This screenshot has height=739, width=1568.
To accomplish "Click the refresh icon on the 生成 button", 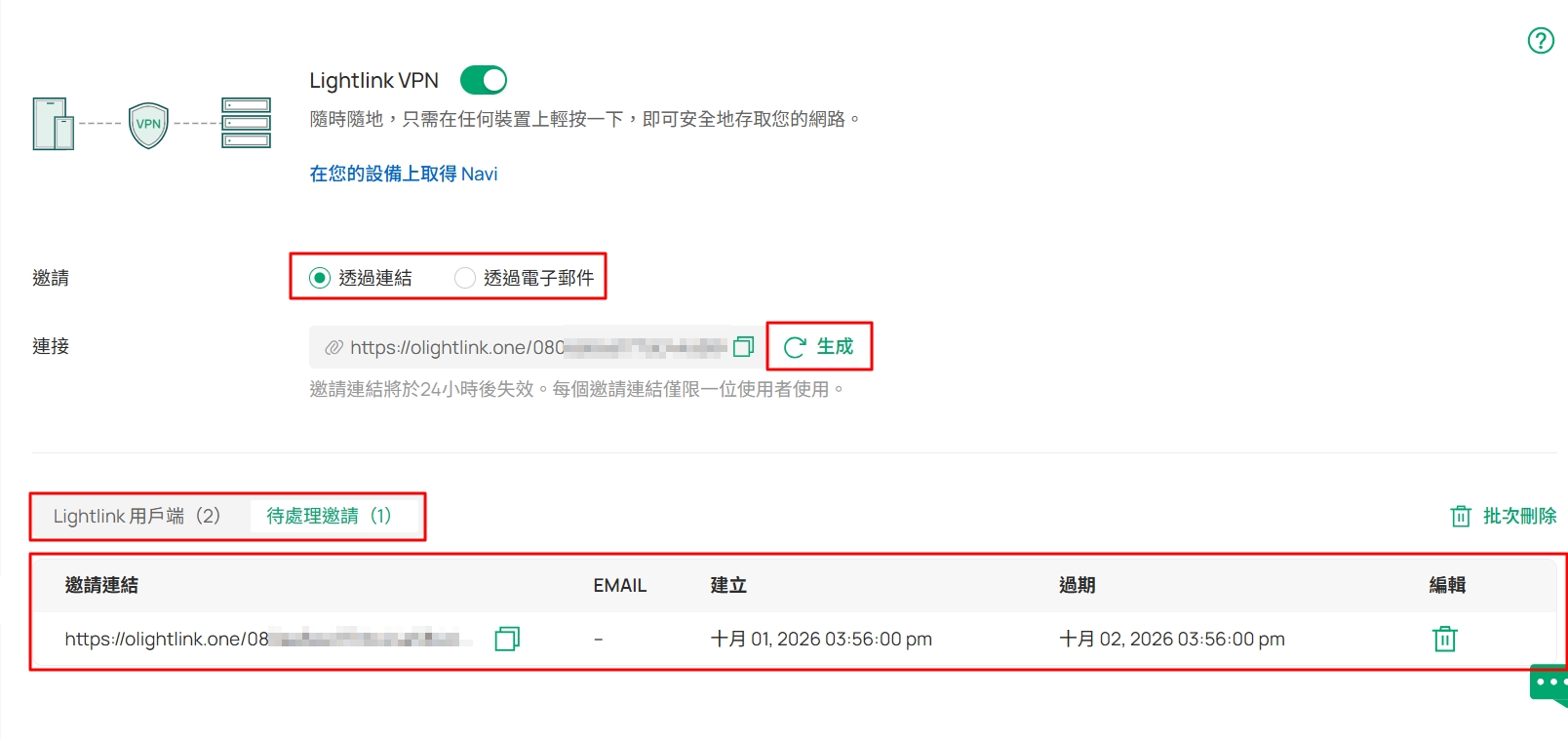I will click(795, 347).
